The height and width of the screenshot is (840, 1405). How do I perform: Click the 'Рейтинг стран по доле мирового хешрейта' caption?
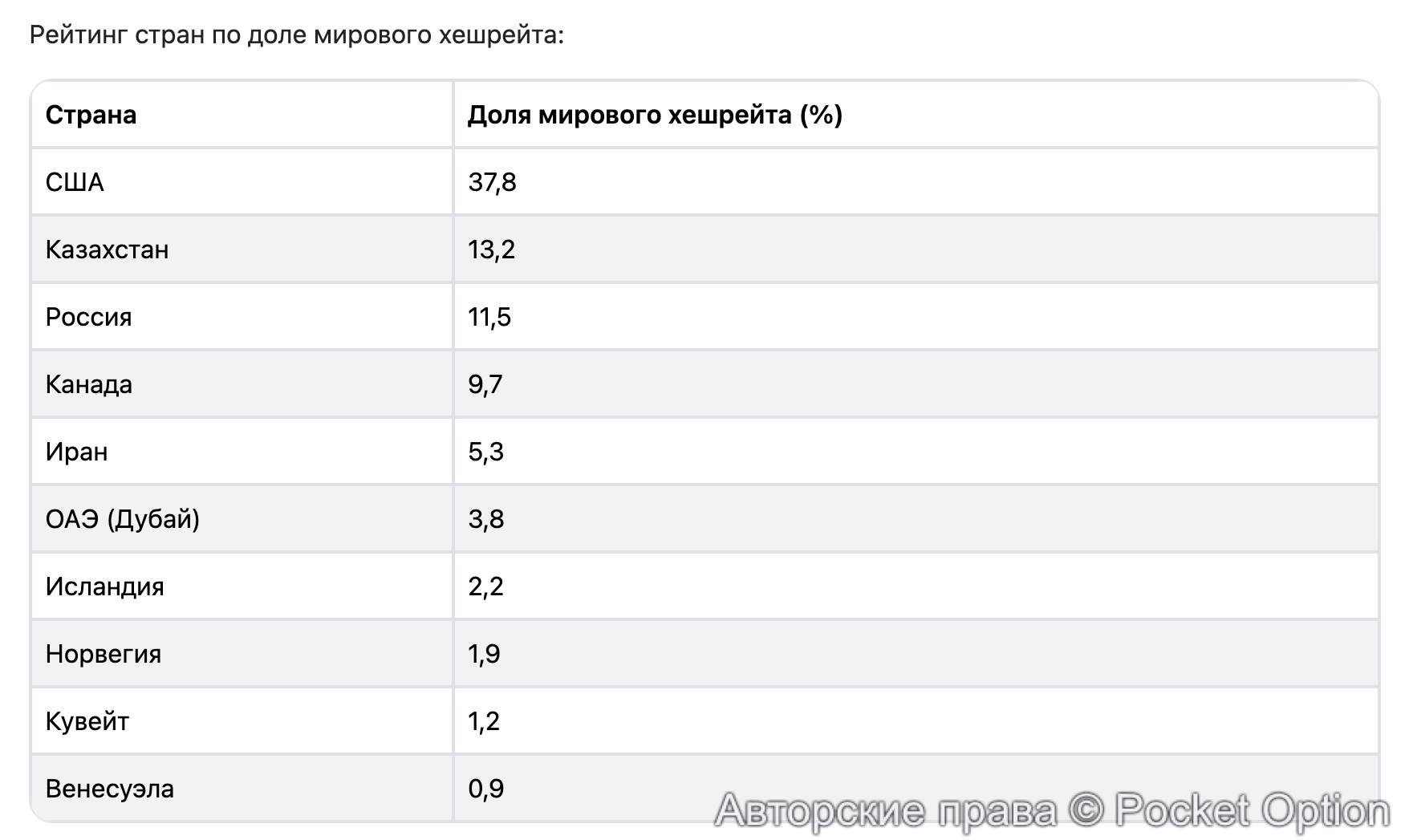297,35
